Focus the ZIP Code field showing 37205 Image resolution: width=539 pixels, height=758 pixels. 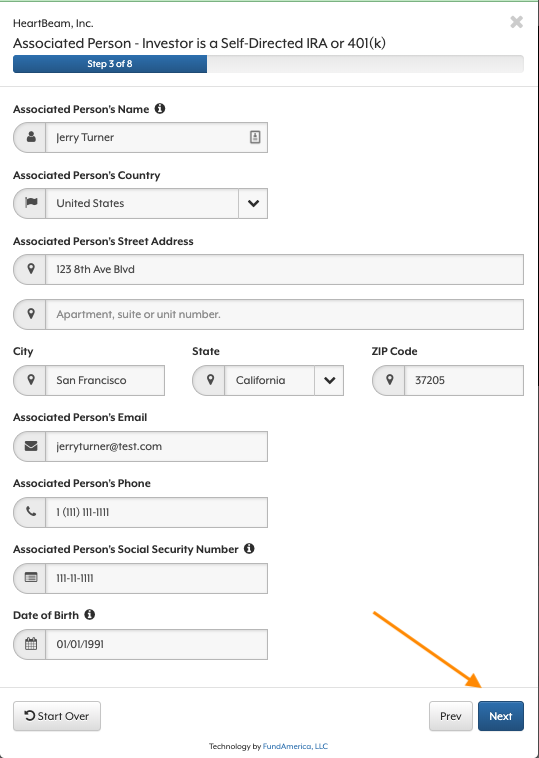(464, 380)
